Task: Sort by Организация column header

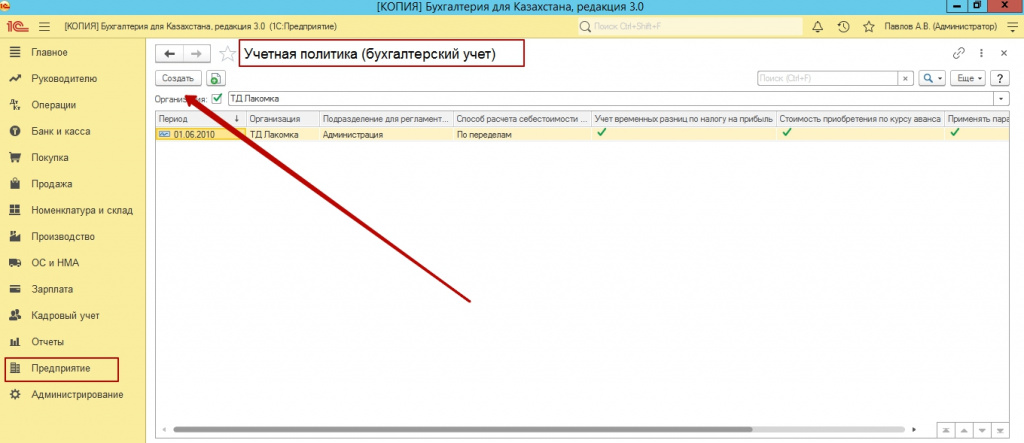Action: point(282,119)
